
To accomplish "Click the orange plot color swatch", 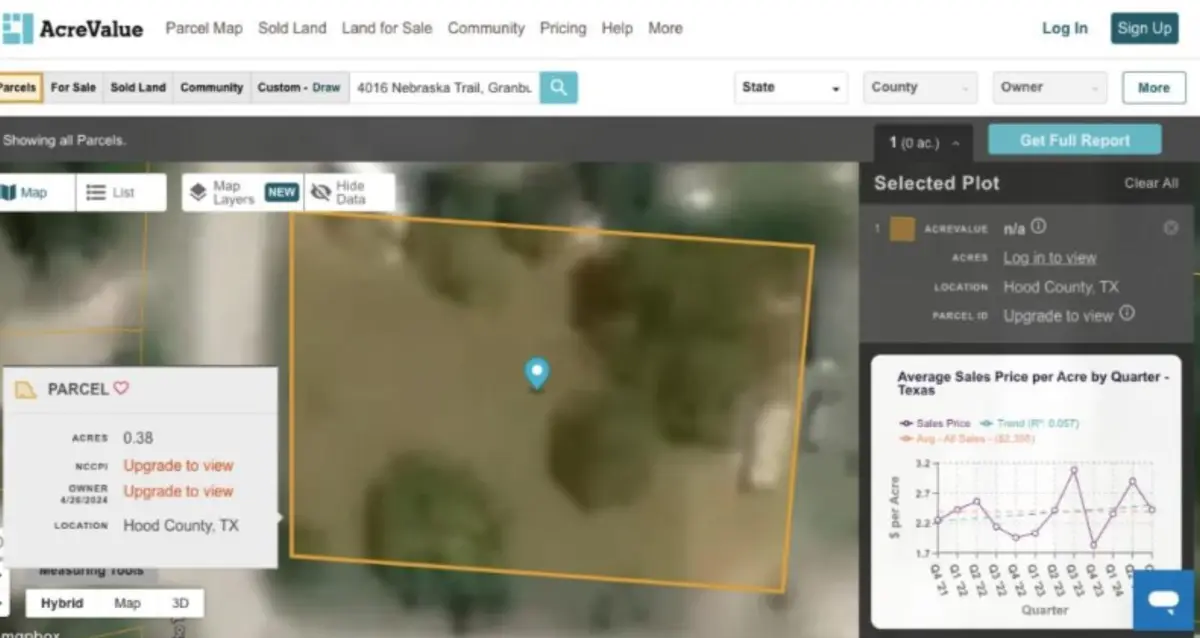I will coord(902,229).
